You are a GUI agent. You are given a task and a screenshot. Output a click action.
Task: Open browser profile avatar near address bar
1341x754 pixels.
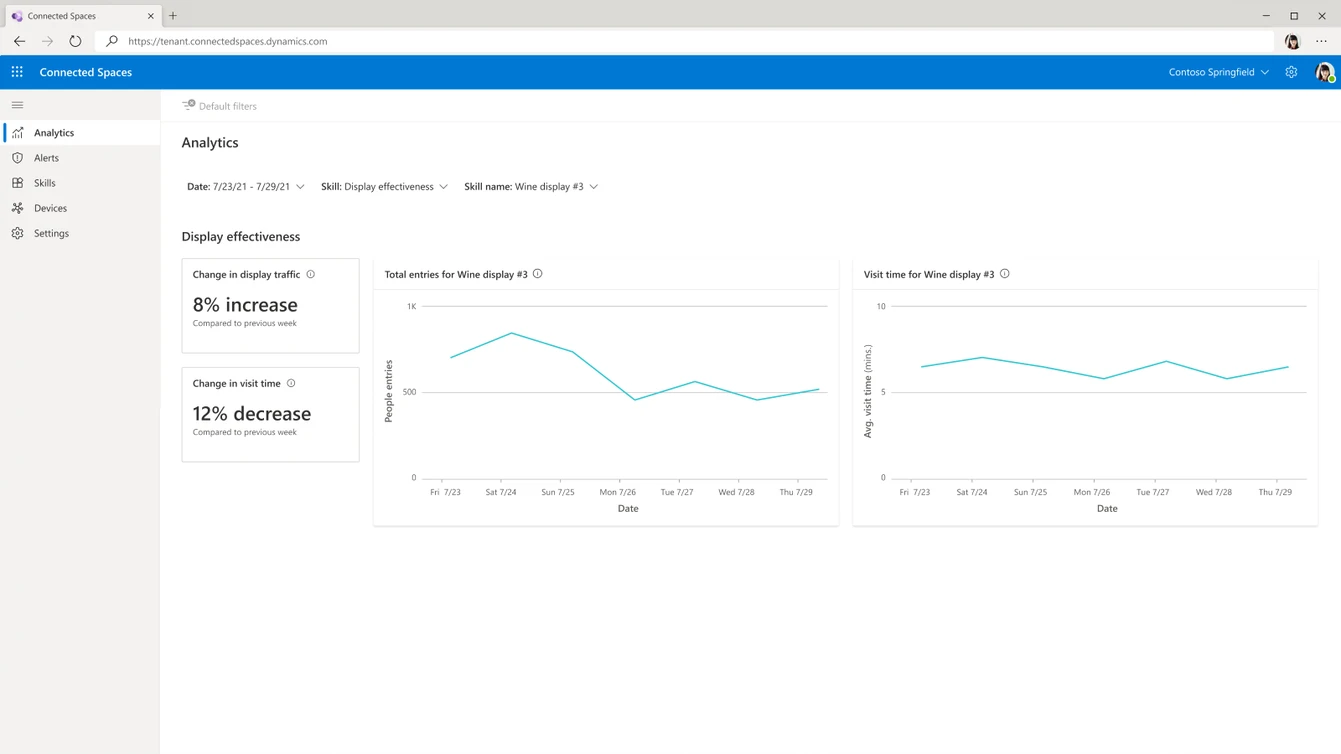pyautogui.click(x=1292, y=41)
